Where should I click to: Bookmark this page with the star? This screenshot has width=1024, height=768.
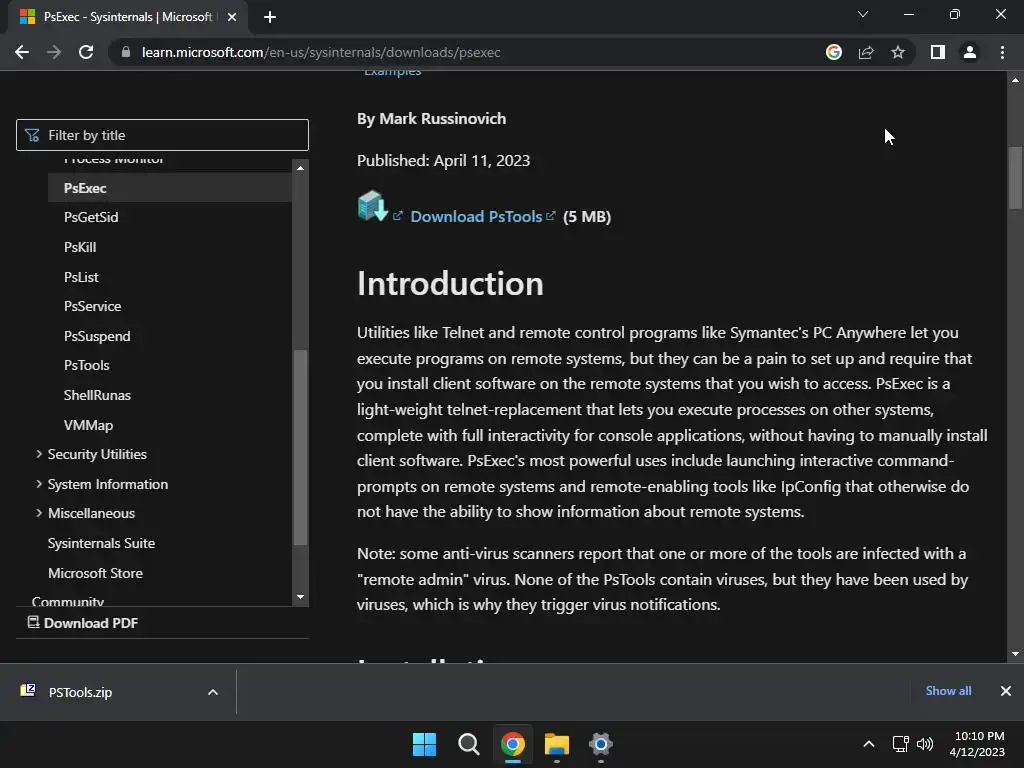click(x=898, y=52)
